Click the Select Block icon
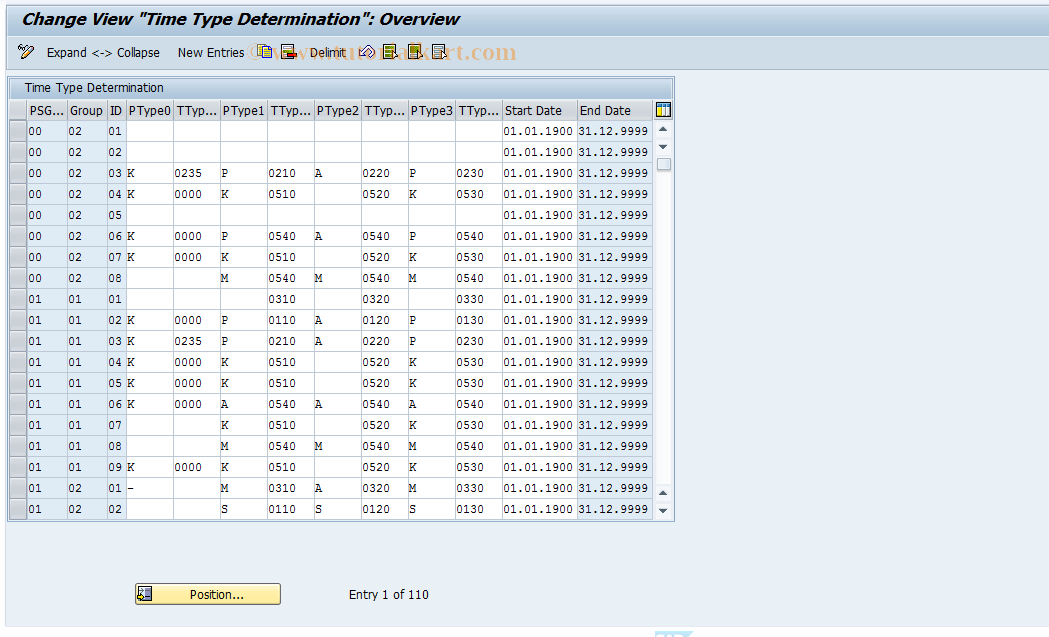 (415, 52)
